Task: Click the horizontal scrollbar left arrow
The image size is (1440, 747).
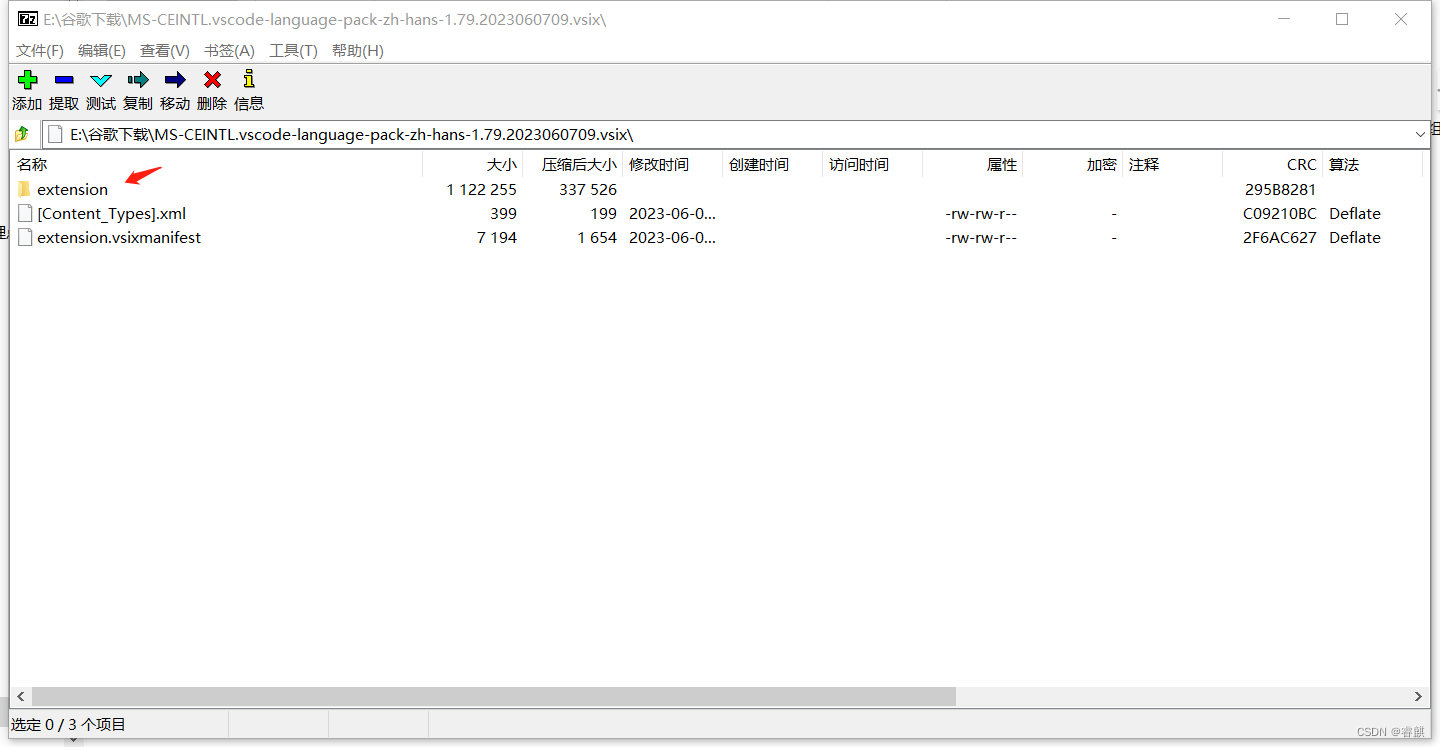Action: [x=21, y=696]
